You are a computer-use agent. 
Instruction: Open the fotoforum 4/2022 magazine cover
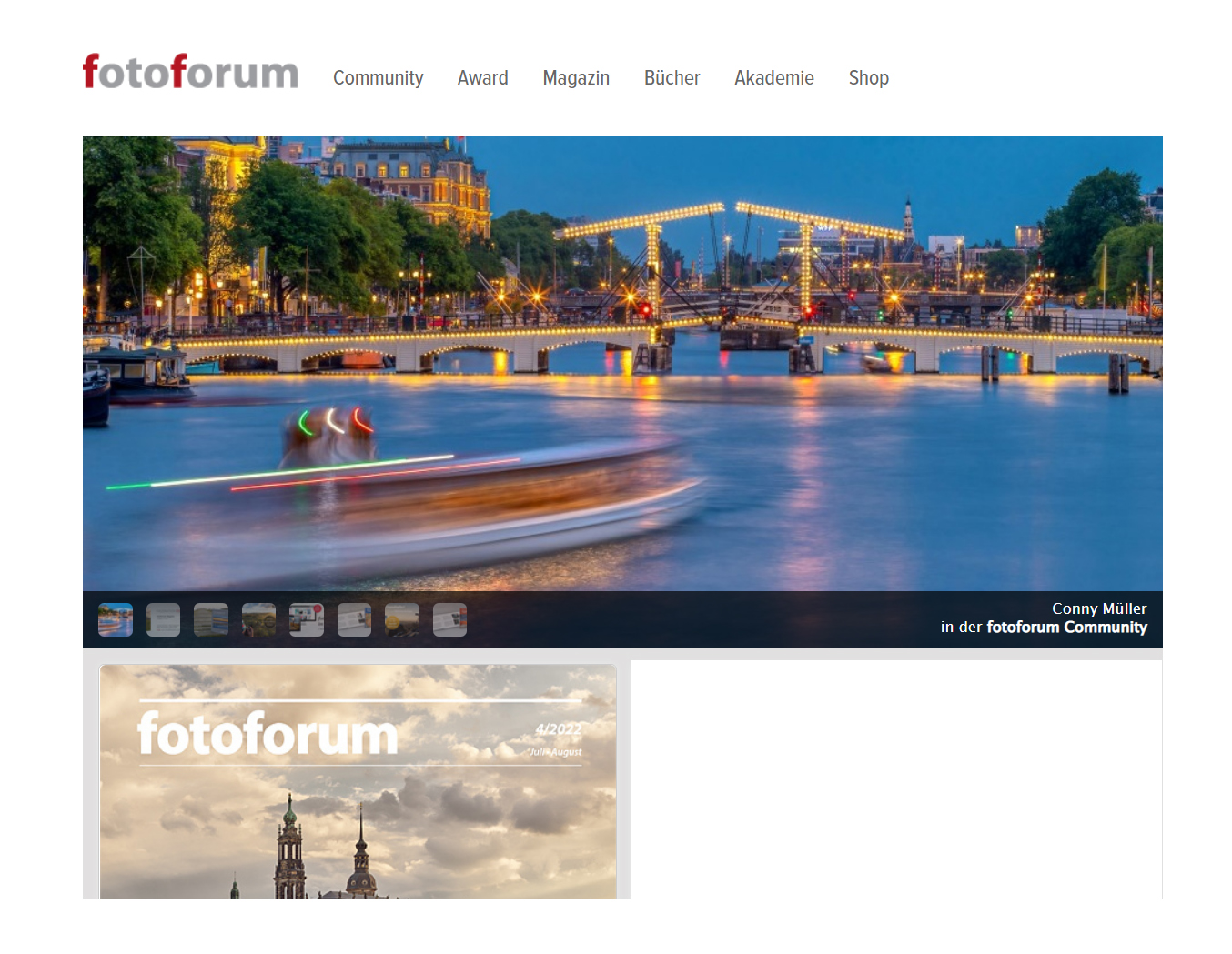(358, 782)
